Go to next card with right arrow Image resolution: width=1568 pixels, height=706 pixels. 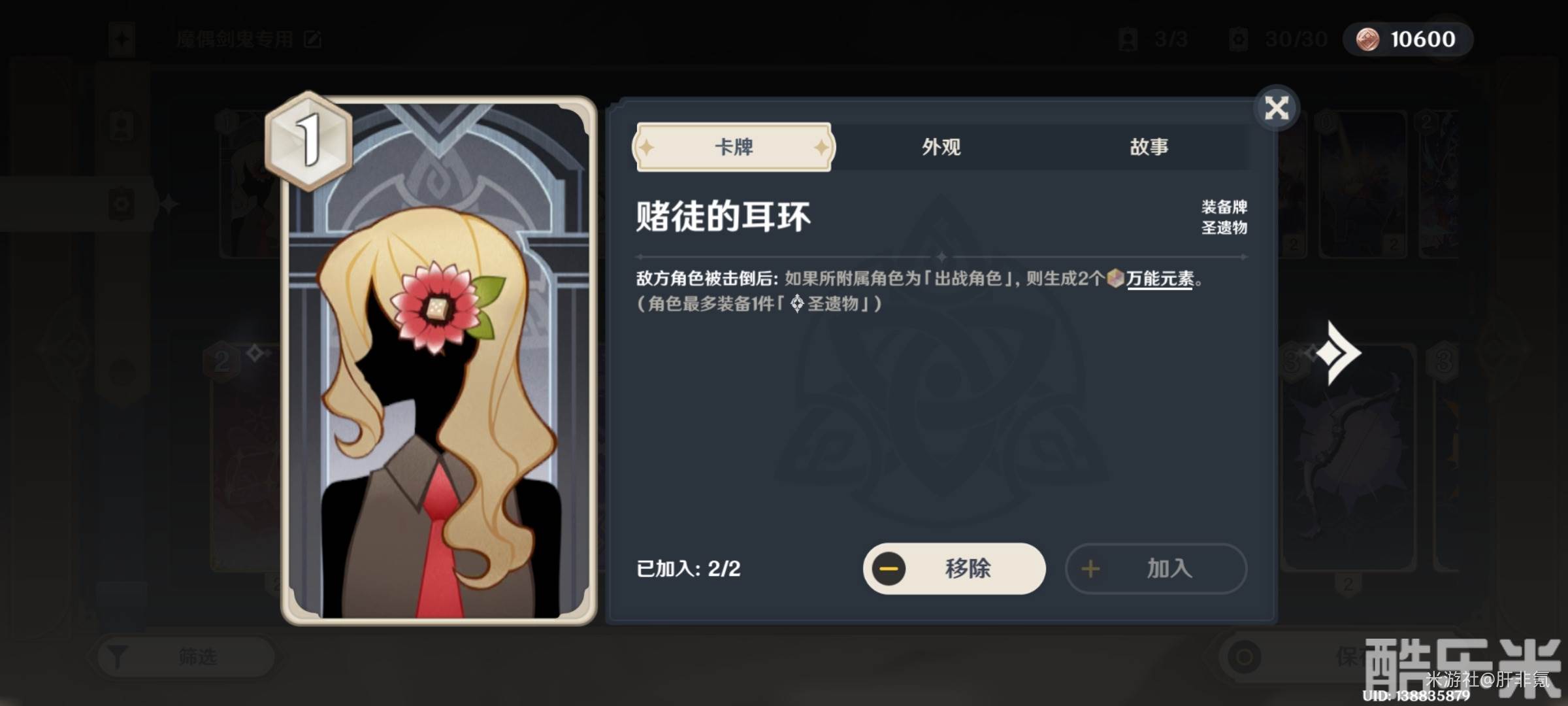click(x=1338, y=354)
